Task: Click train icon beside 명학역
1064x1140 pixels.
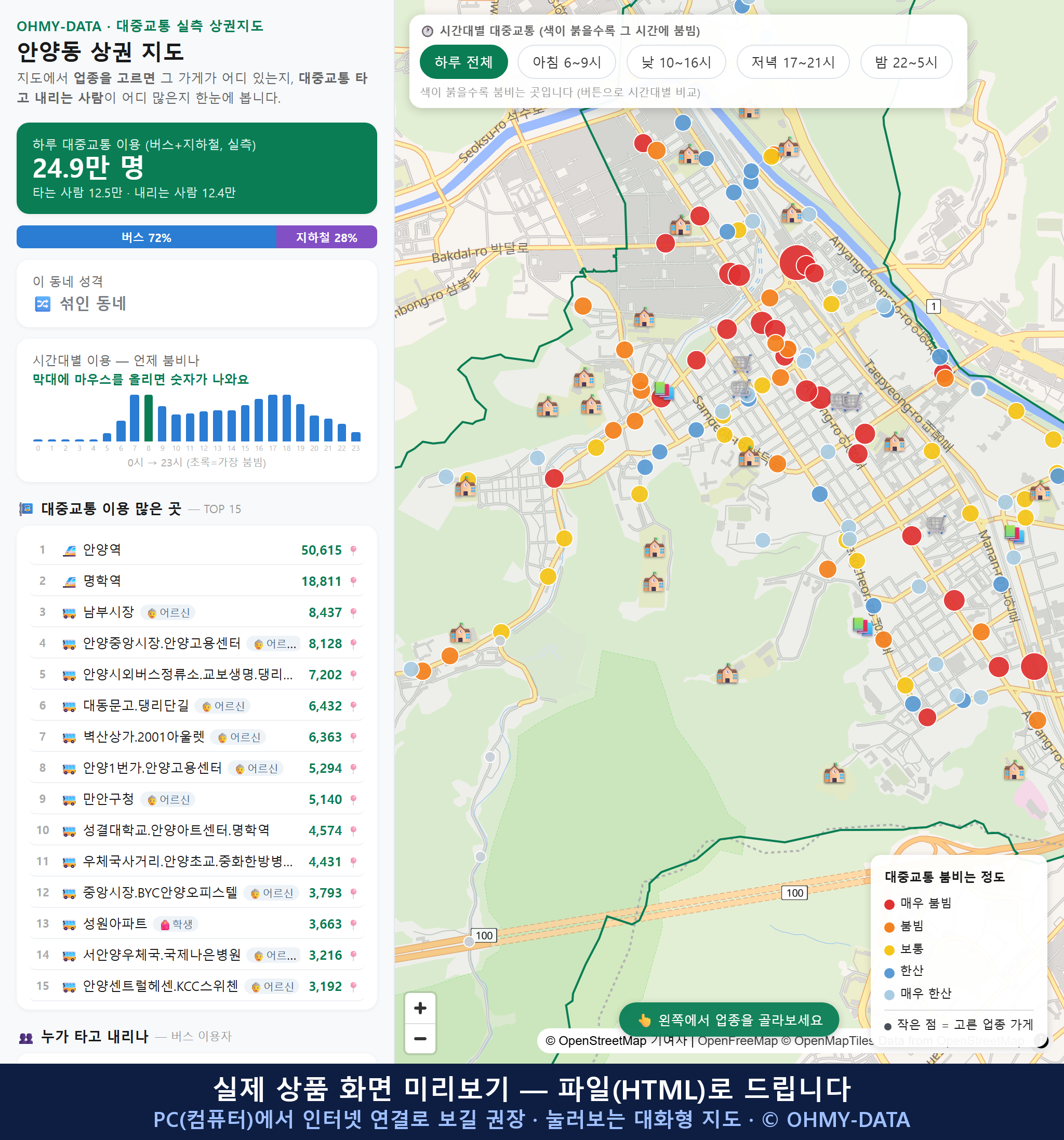Action: click(69, 582)
